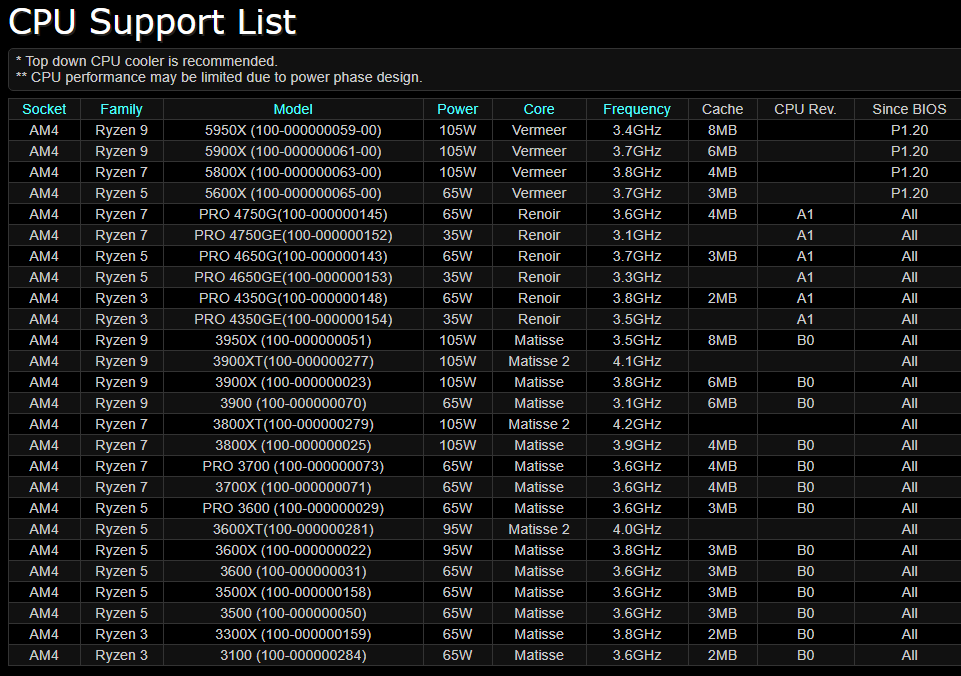This screenshot has width=961, height=676.
Task: Click All BIOS in the 3900X row
Action: coord(910,382)
